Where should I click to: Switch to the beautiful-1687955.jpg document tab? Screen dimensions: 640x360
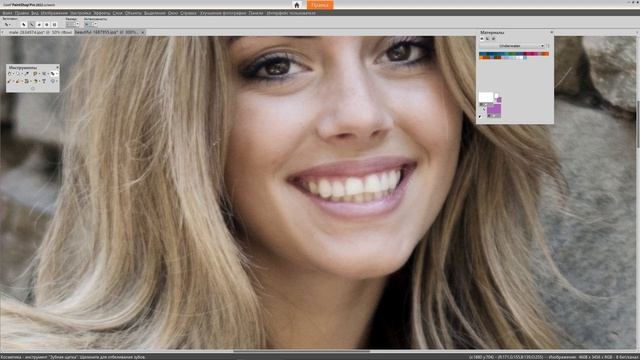click(x=107, y=32)
